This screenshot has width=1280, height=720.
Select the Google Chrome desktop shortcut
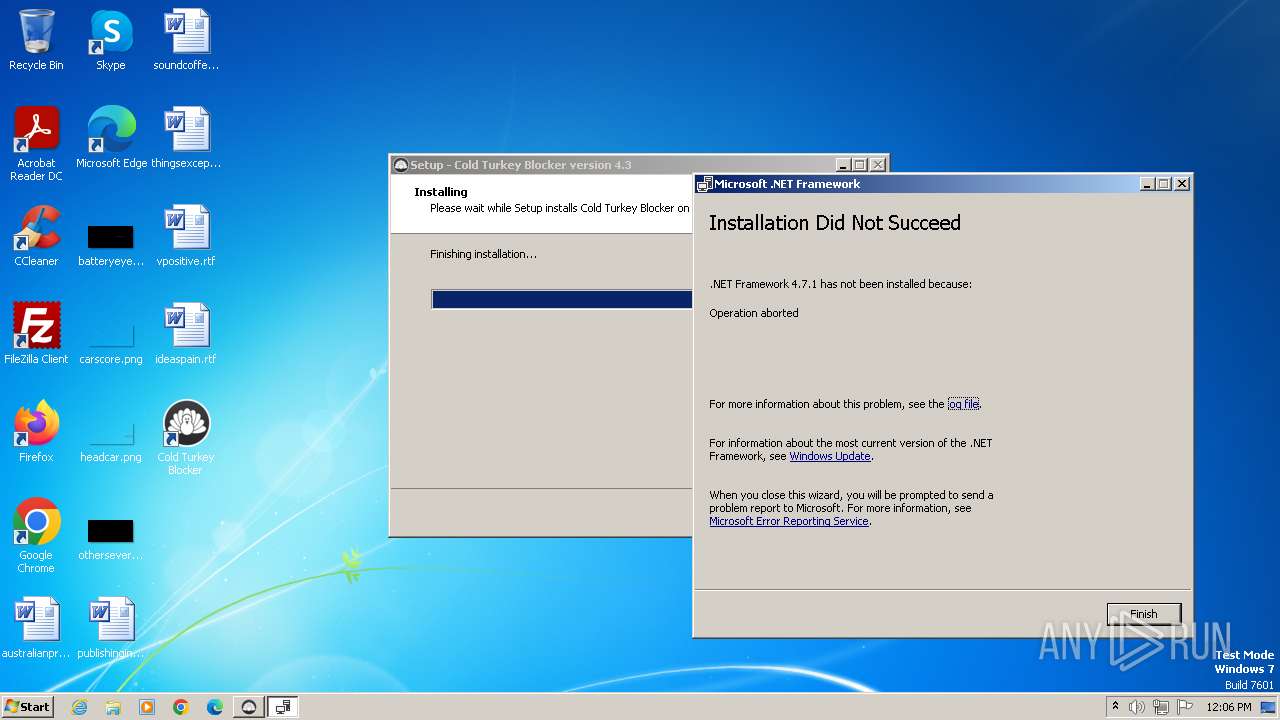(x=36, y=536)
